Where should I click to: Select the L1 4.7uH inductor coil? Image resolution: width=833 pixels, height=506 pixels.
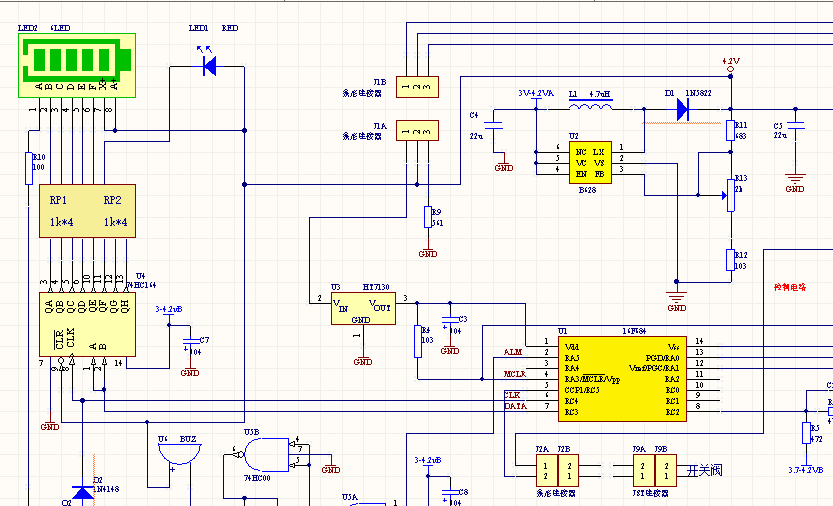point(590,107)
